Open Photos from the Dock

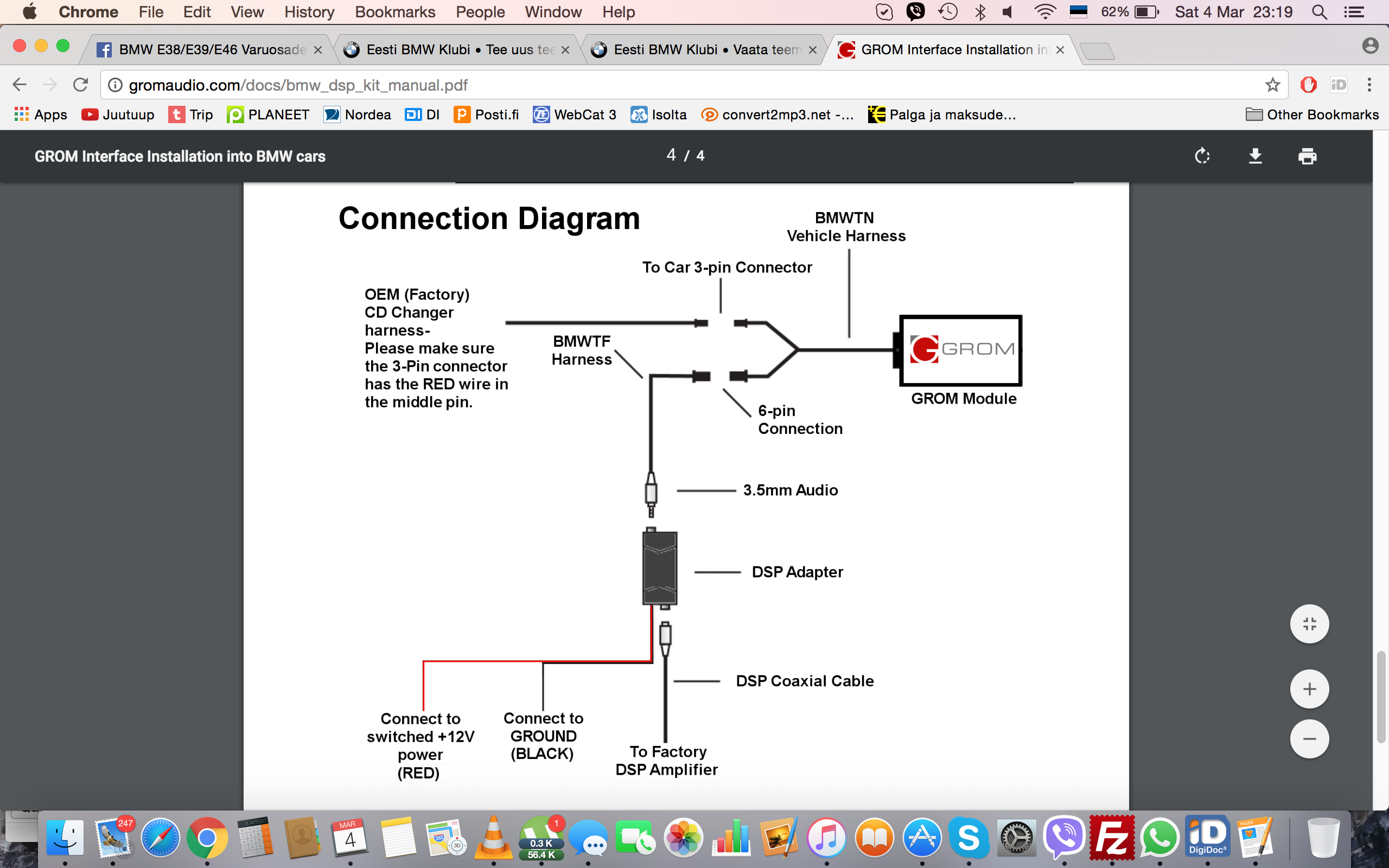coord(683,838)
